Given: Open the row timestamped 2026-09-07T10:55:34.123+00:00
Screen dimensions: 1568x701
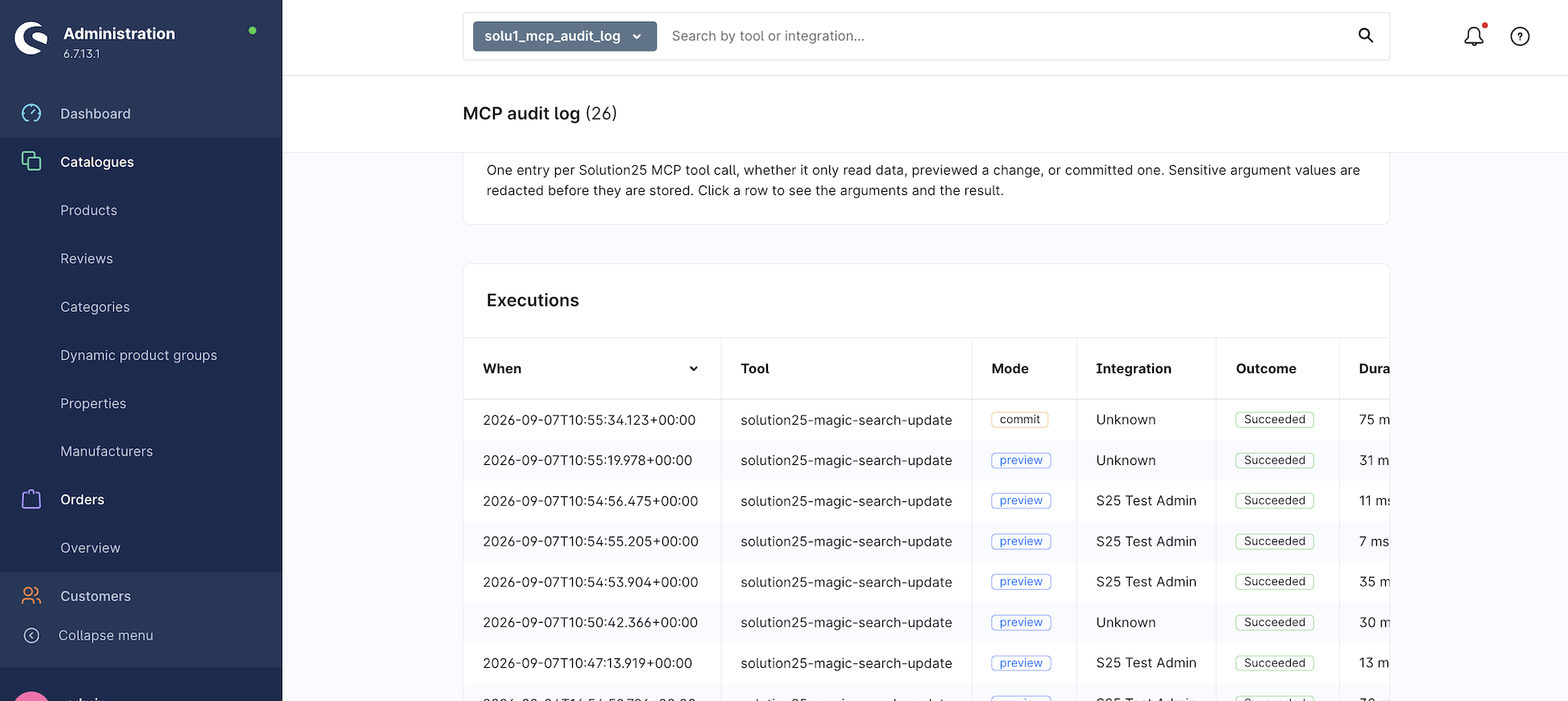Looking at the screenshot, I should coord(927,420).
